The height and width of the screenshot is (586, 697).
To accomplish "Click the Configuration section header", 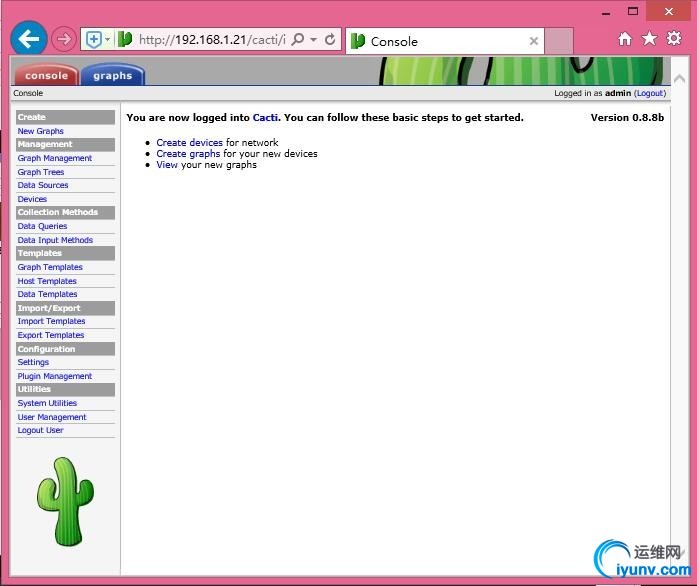I will [65, 349].
